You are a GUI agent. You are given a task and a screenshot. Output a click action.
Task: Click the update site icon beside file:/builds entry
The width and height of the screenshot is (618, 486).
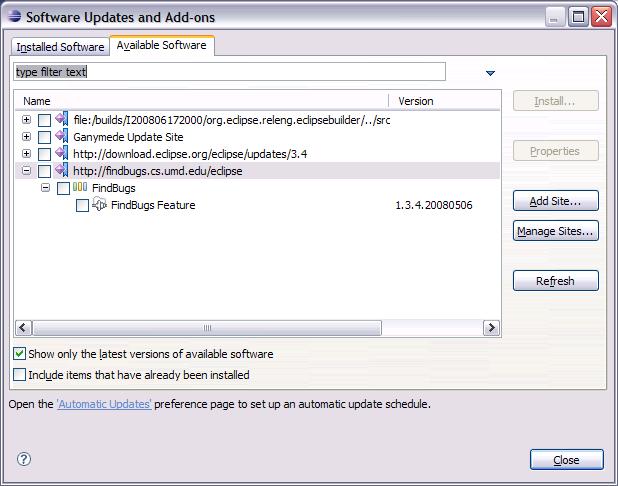click(x=62, y=119)
